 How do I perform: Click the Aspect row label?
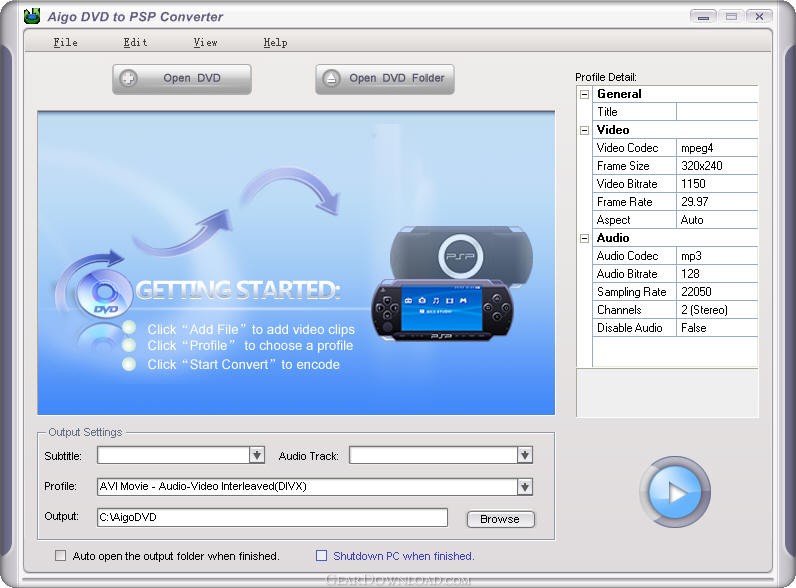point(634,220)
